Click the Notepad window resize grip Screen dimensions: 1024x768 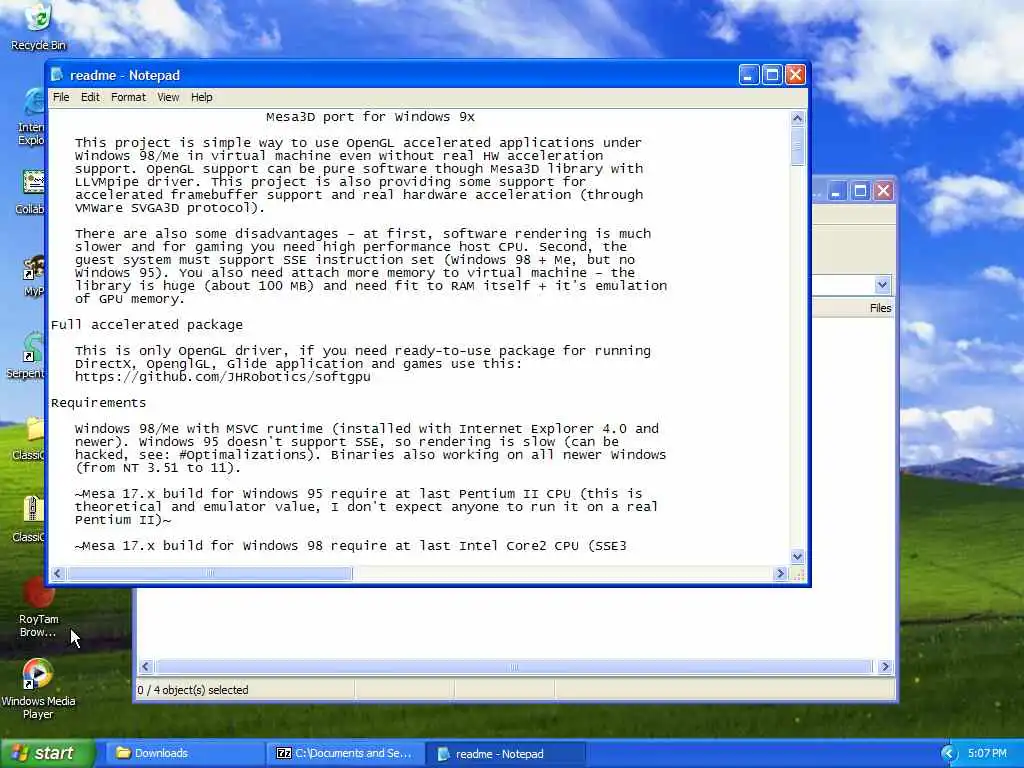[797, 574]
